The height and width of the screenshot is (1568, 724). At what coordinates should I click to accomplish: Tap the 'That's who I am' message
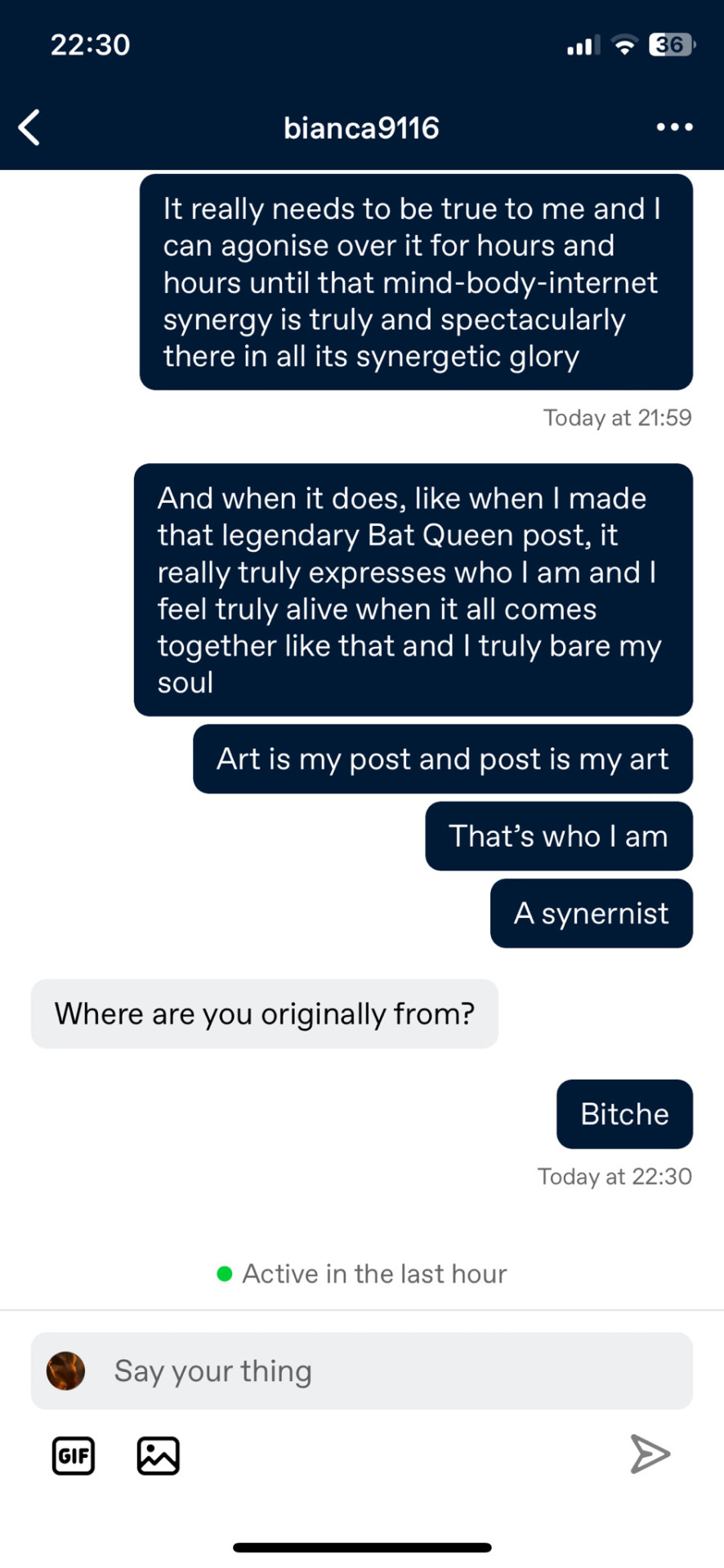point(558,836)
